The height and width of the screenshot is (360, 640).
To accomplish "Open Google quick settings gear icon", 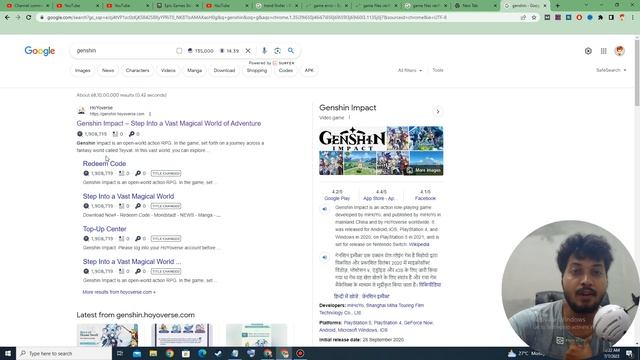I will coord(588,51).
